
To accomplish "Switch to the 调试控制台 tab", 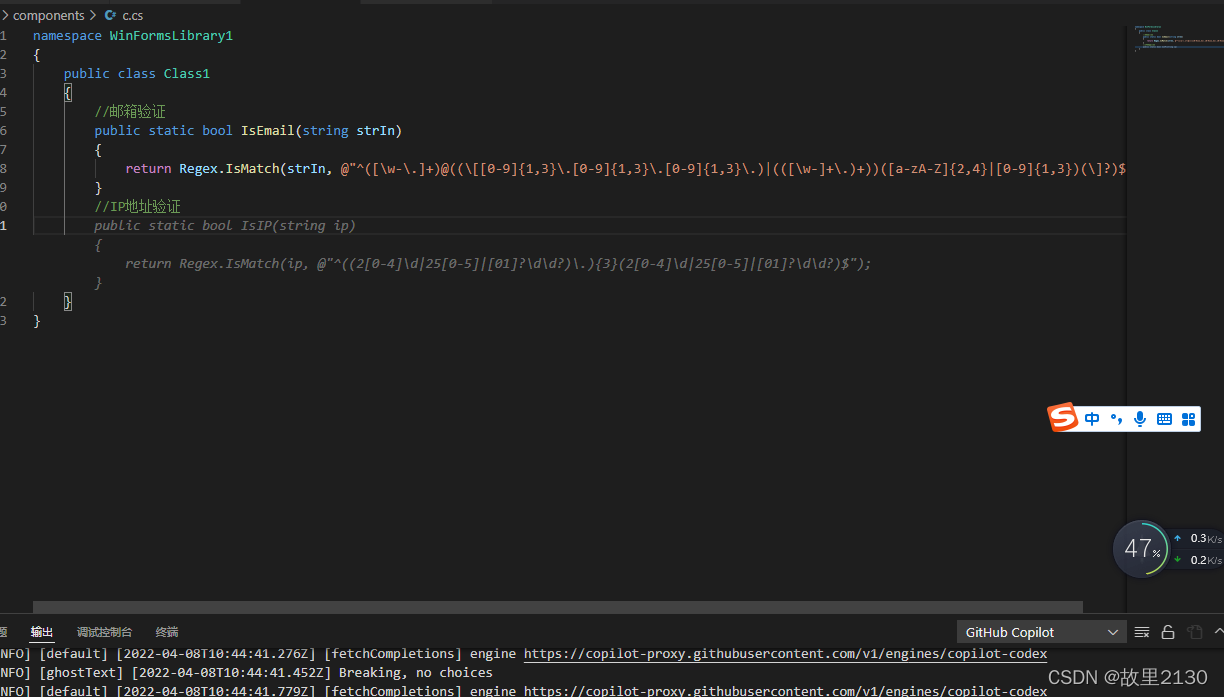I will 104,632.
